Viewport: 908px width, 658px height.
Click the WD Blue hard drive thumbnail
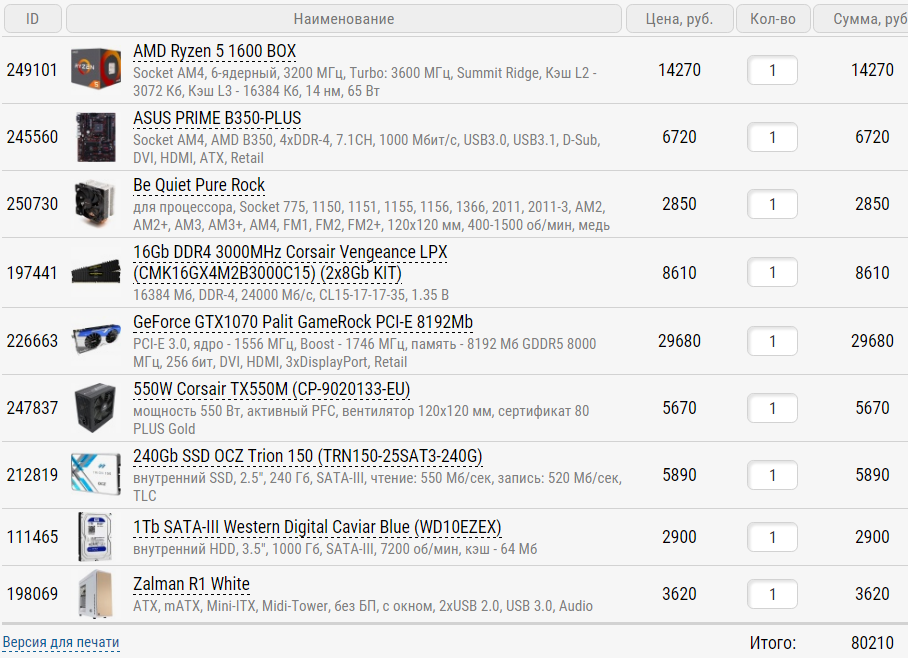(96, 537)
